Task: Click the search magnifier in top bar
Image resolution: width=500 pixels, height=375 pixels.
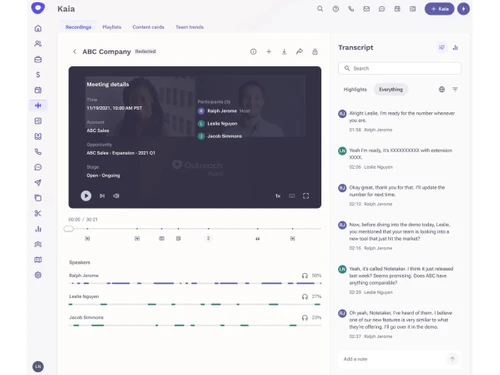Action: tap(320, 9)
